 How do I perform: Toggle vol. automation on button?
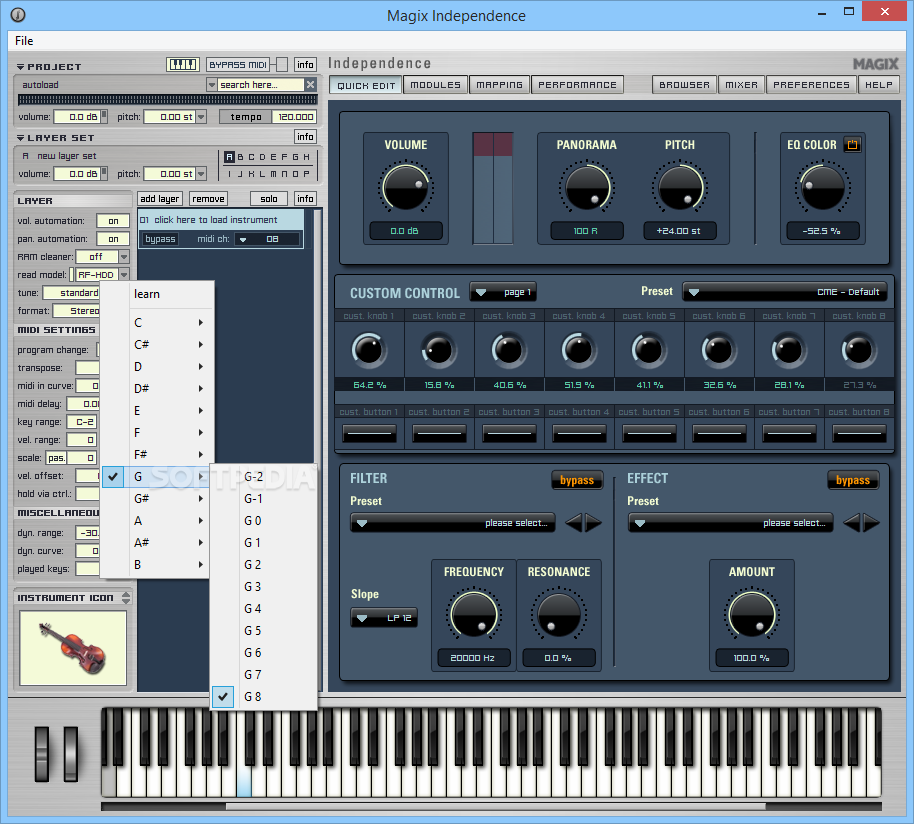(113, 221)
